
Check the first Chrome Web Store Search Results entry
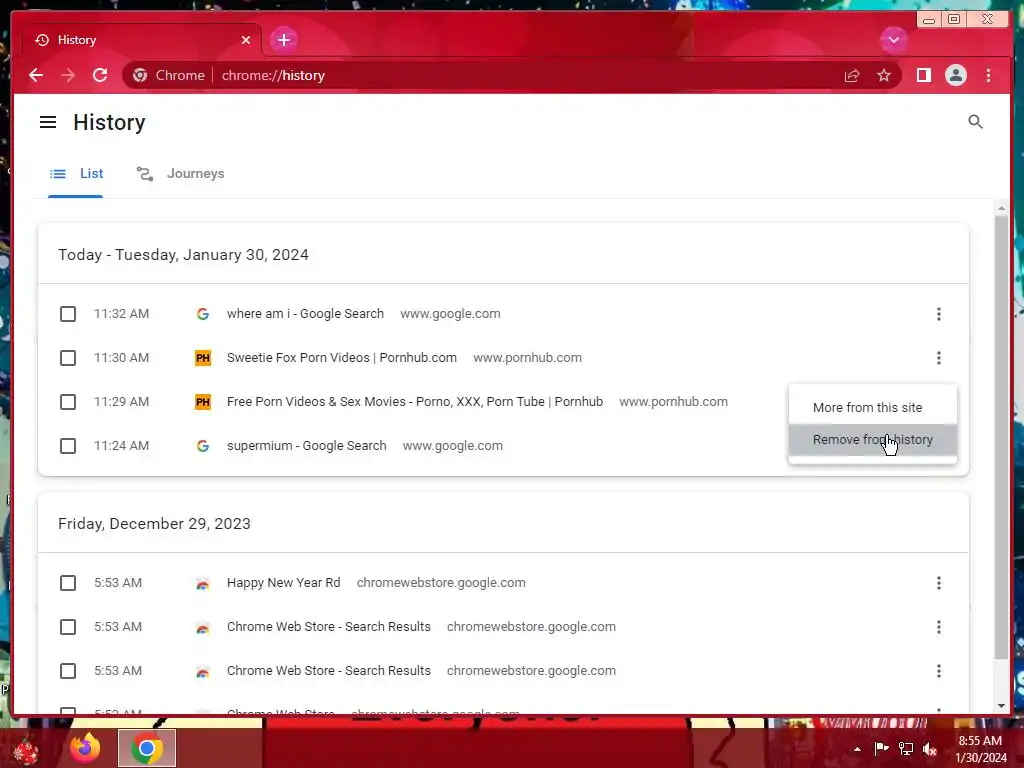[x=68, y=627]
